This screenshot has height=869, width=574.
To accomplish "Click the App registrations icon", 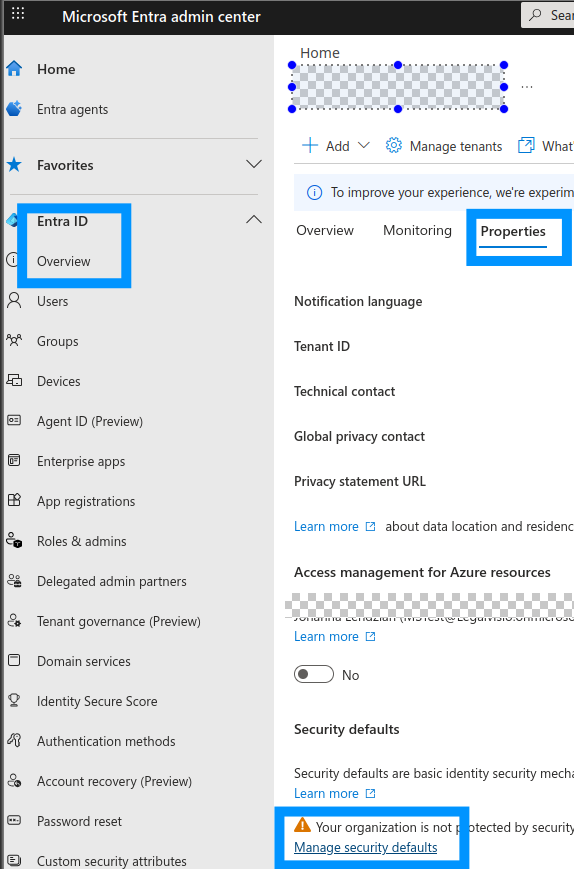I will (14, 500).
